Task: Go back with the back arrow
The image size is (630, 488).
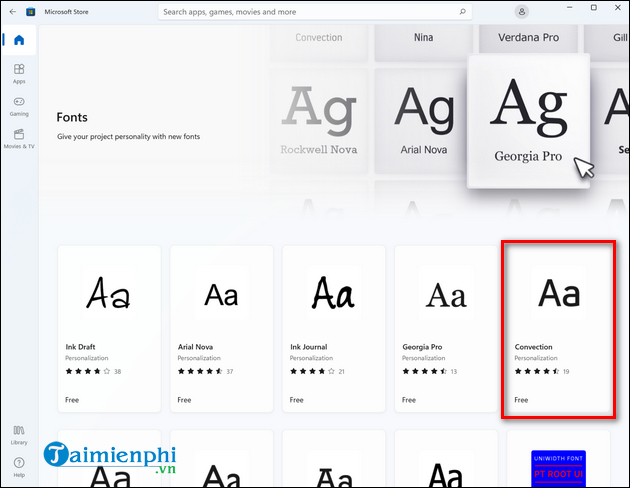Action: click(x=13, y=12)
